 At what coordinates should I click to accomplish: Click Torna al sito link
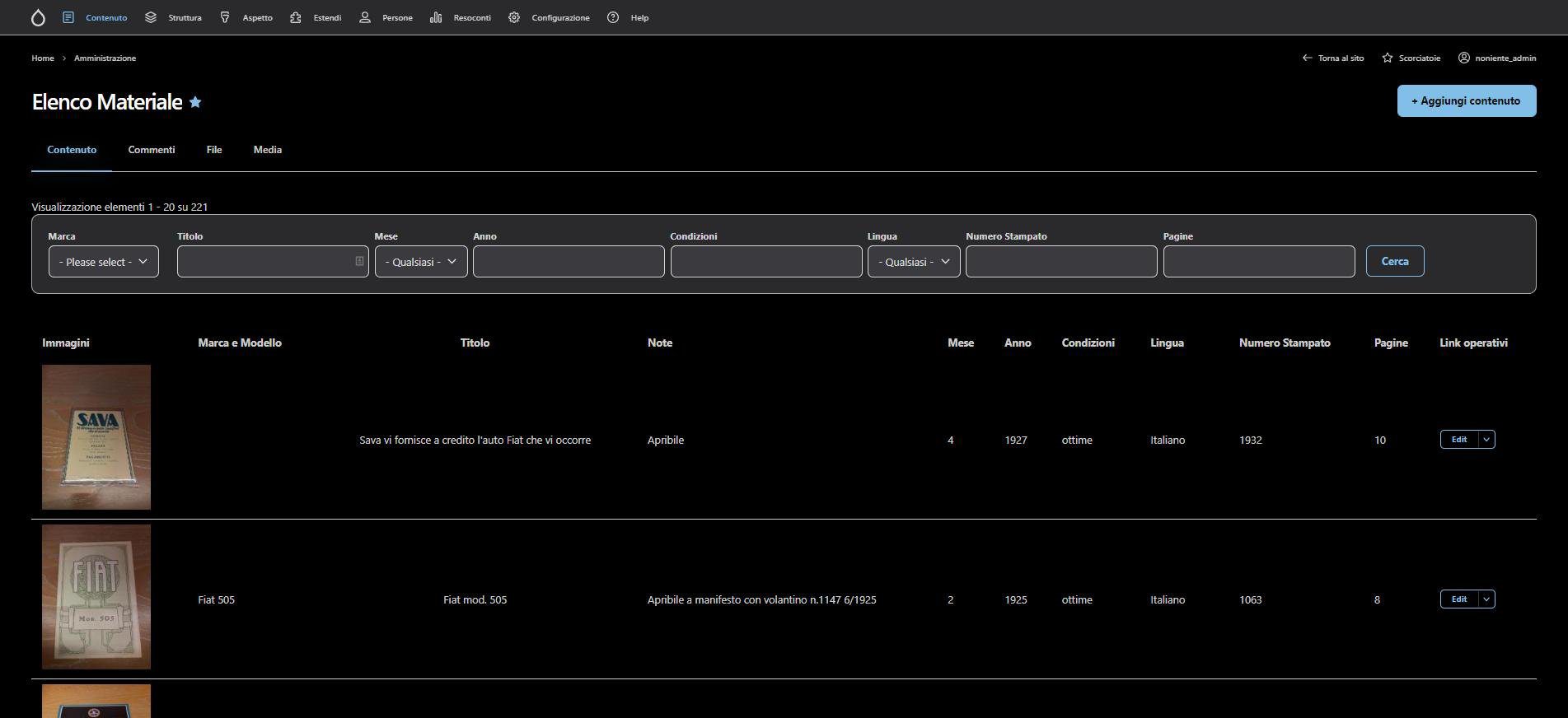click(x=1332, y=58)
